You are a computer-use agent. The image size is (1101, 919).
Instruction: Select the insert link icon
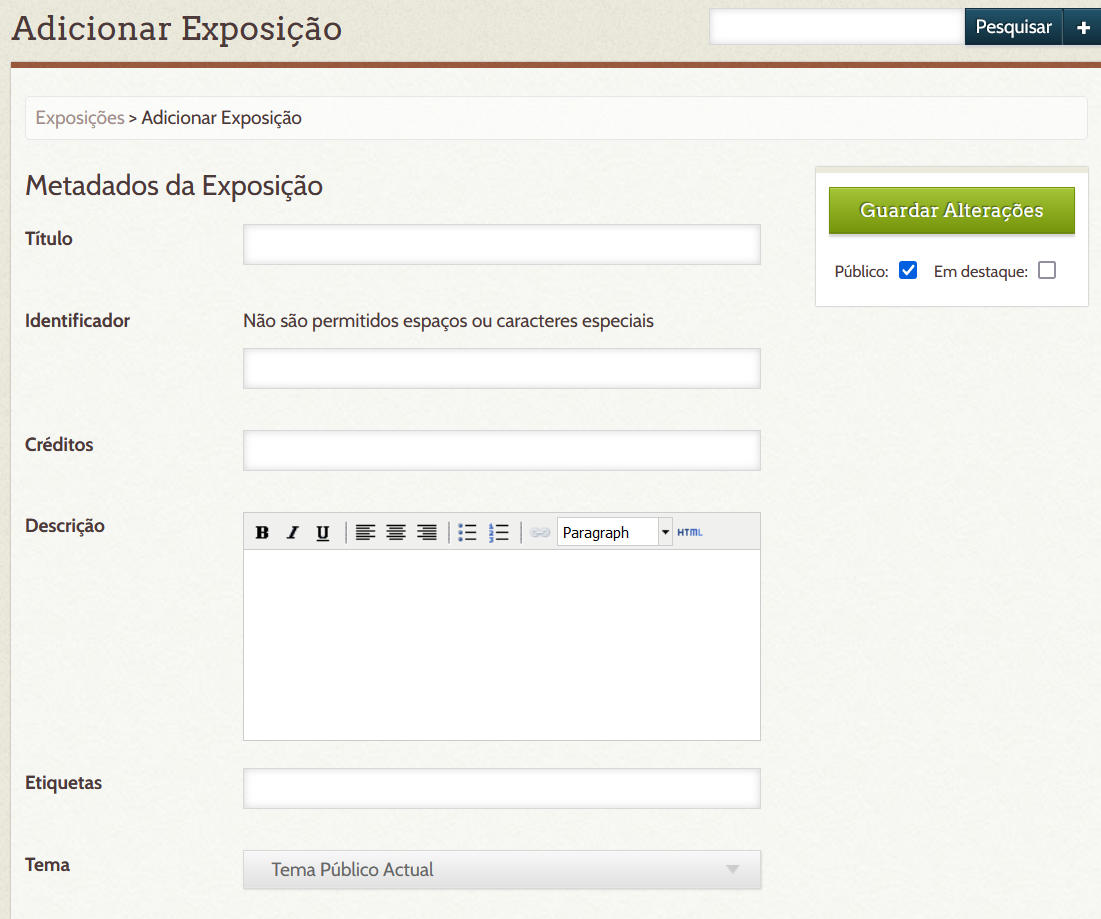click(x=539, y=532)
